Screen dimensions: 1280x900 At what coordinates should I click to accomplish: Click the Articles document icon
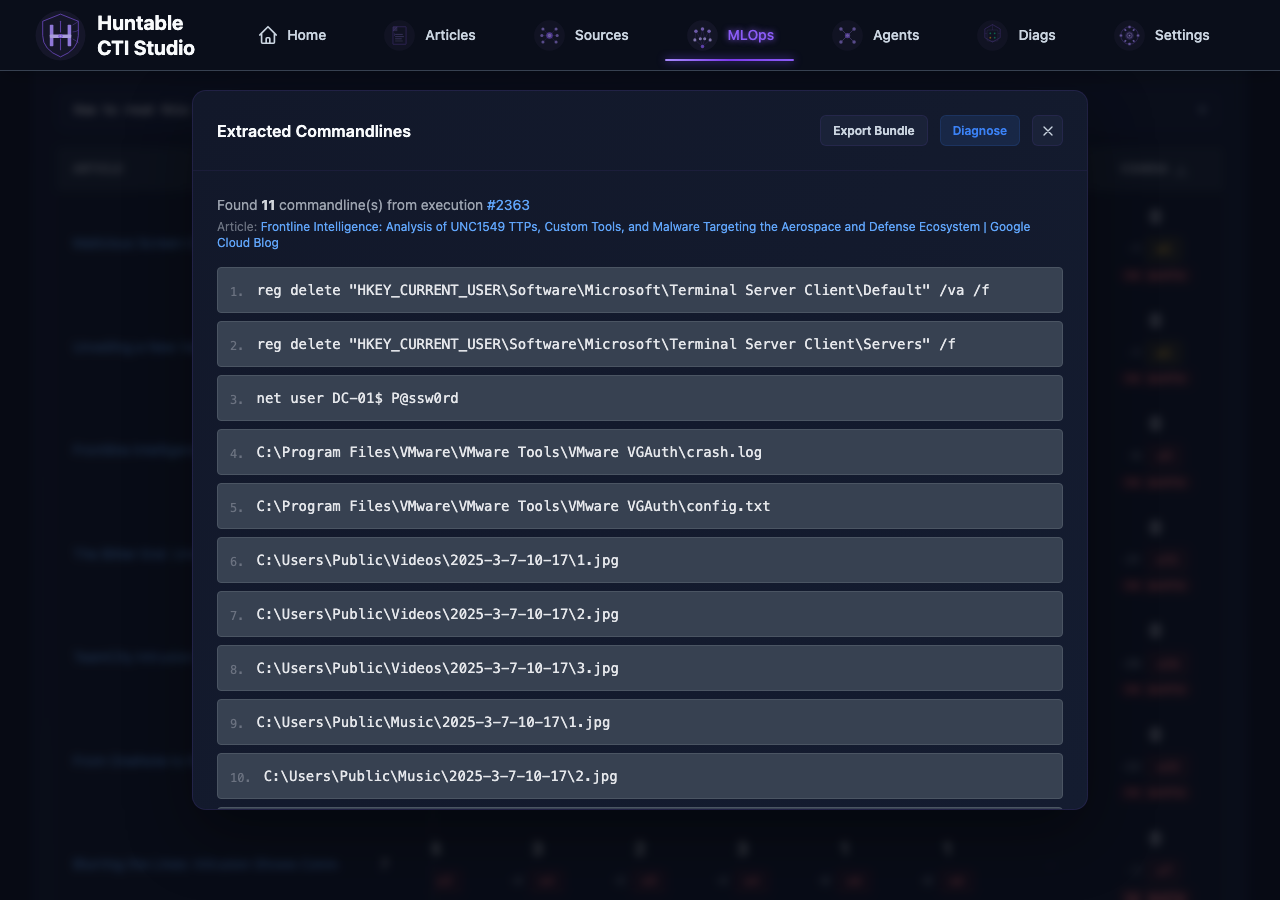click(x=399, y=35)
